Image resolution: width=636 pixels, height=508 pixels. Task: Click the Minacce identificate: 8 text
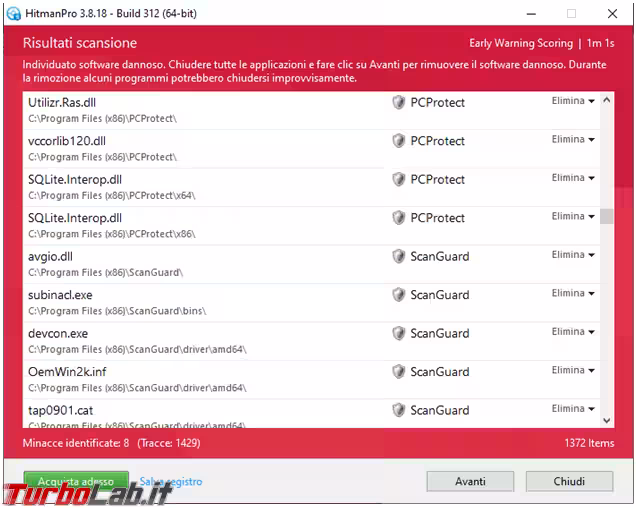76,443
